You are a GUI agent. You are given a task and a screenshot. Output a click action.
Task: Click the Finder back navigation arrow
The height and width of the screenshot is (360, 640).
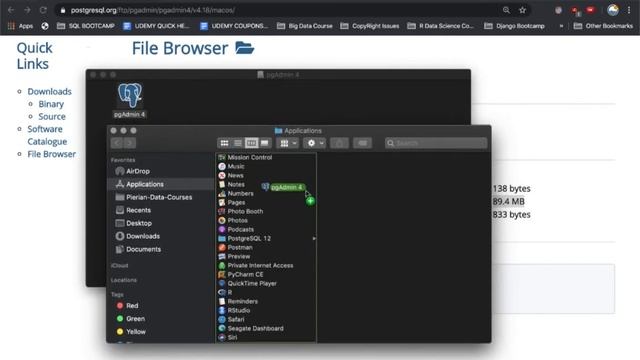pos(117,143)
